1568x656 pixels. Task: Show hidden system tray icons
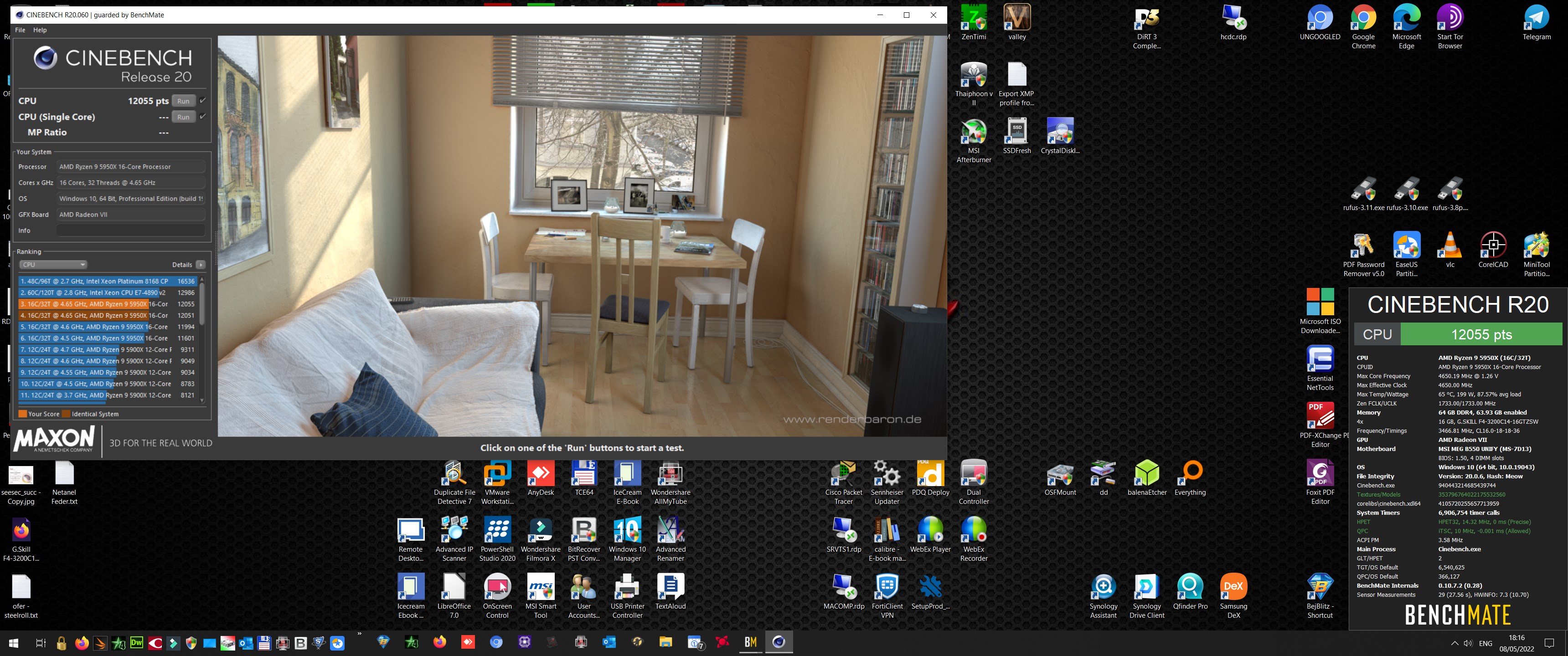1454,643
